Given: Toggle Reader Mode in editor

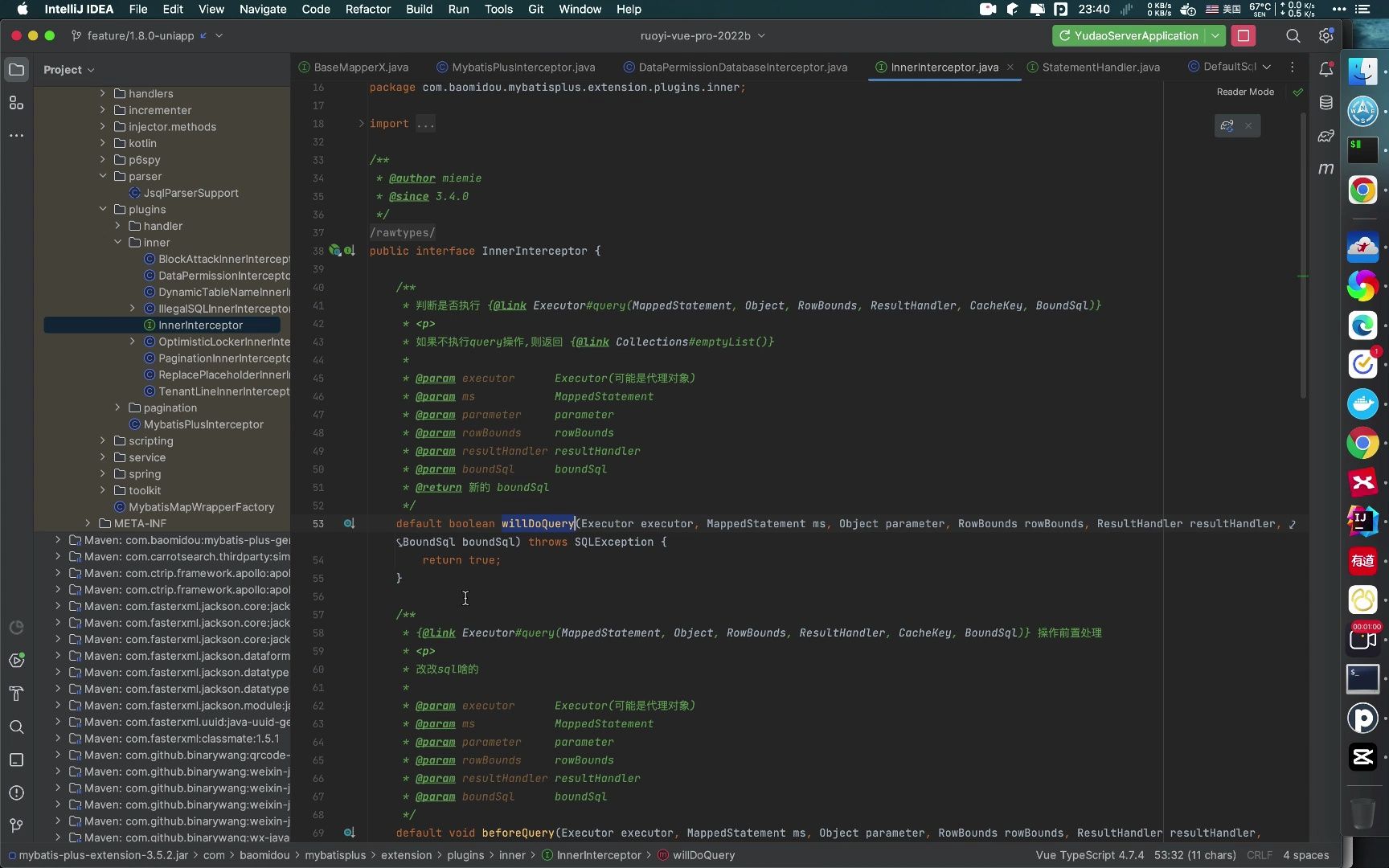Looking at the screenshot, I should (1245, 92).
